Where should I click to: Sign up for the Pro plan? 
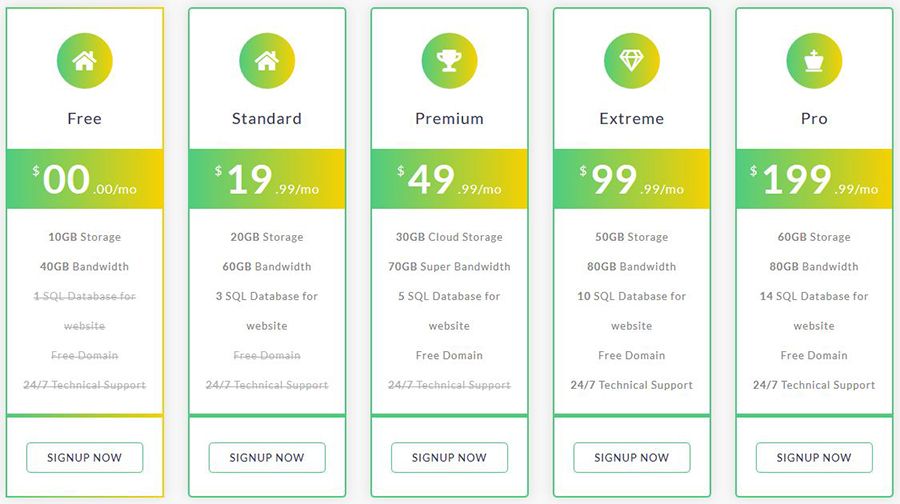[814, 457]
